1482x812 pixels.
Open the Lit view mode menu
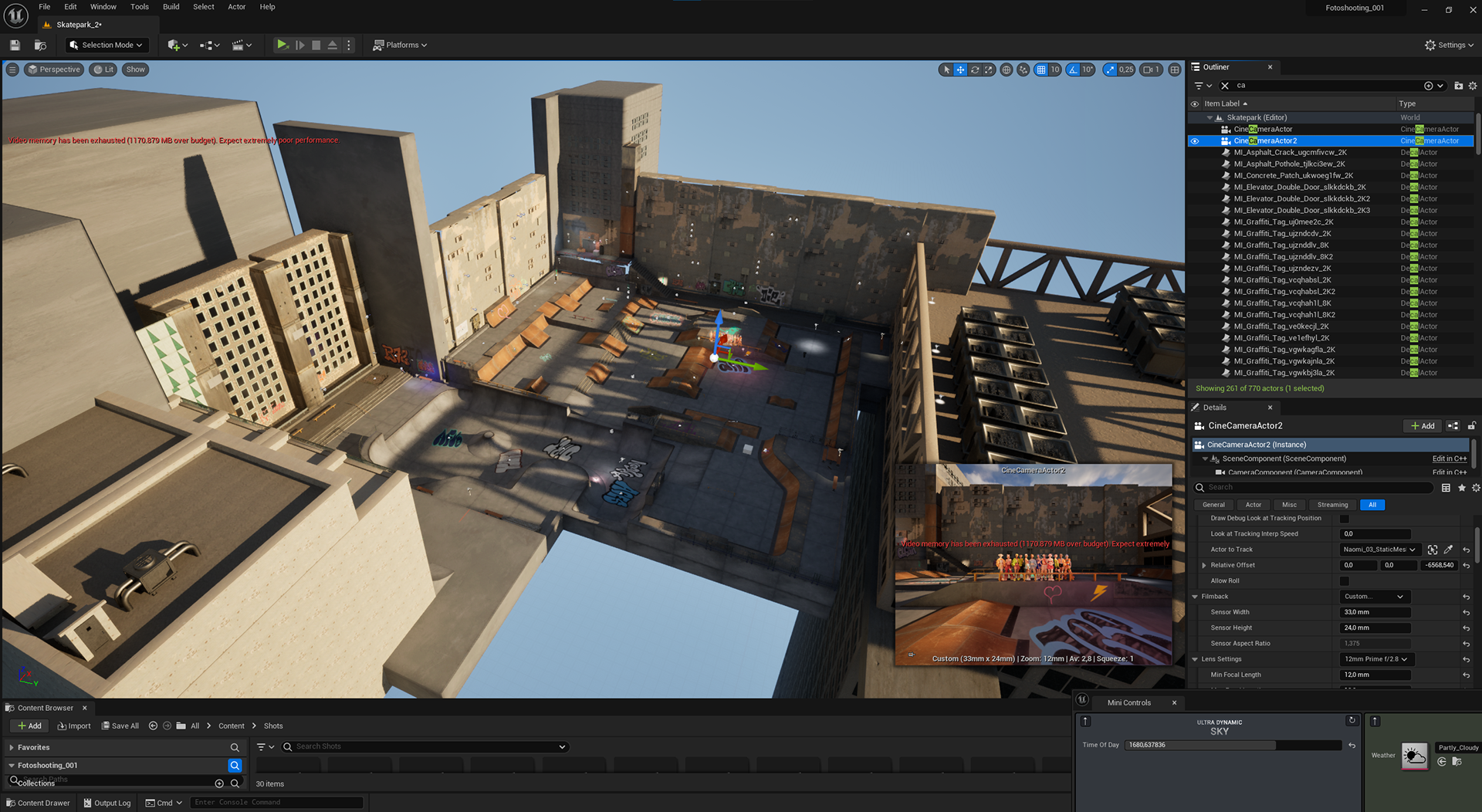(x=103, y=69)
